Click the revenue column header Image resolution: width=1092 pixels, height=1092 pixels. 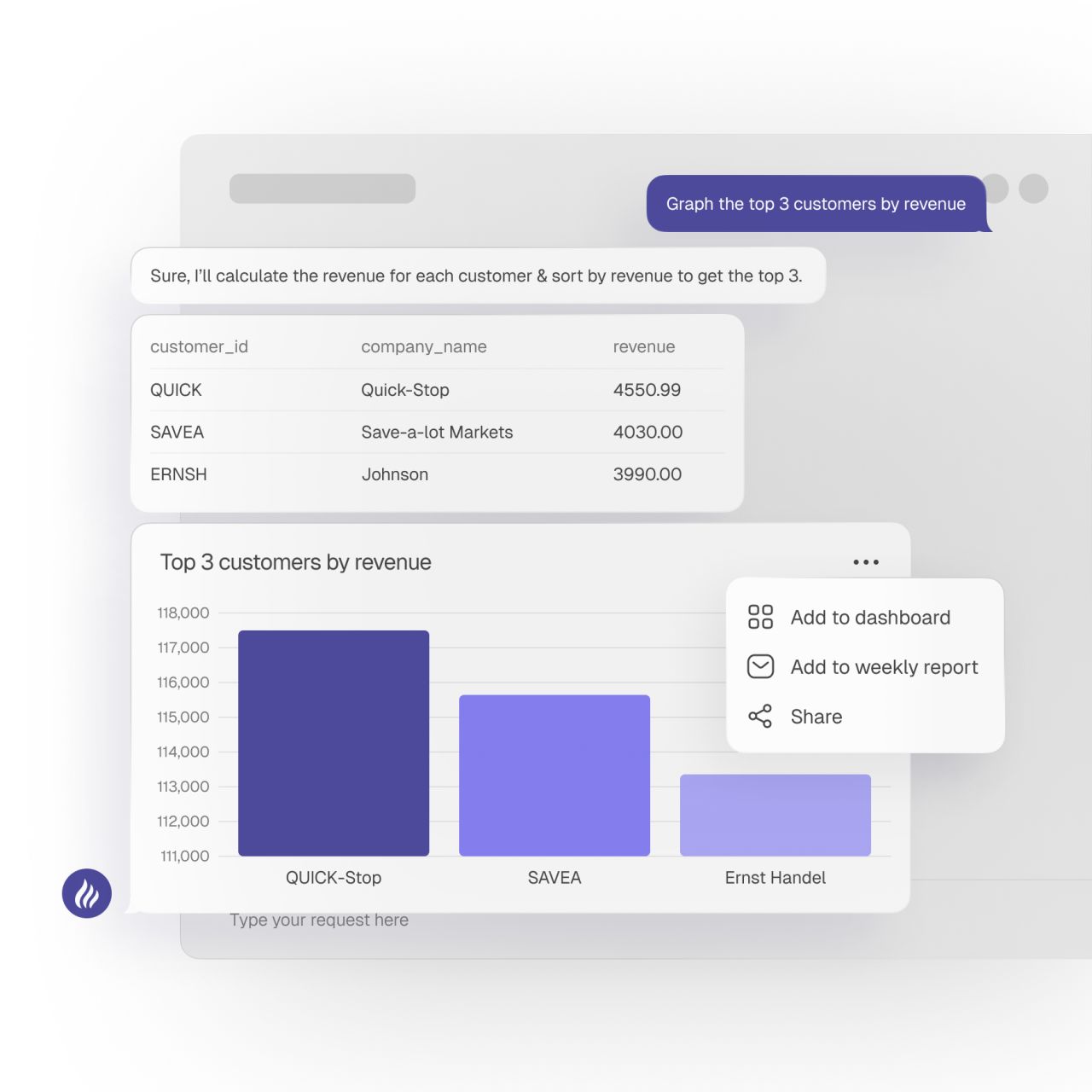click(x=644, y=347)
